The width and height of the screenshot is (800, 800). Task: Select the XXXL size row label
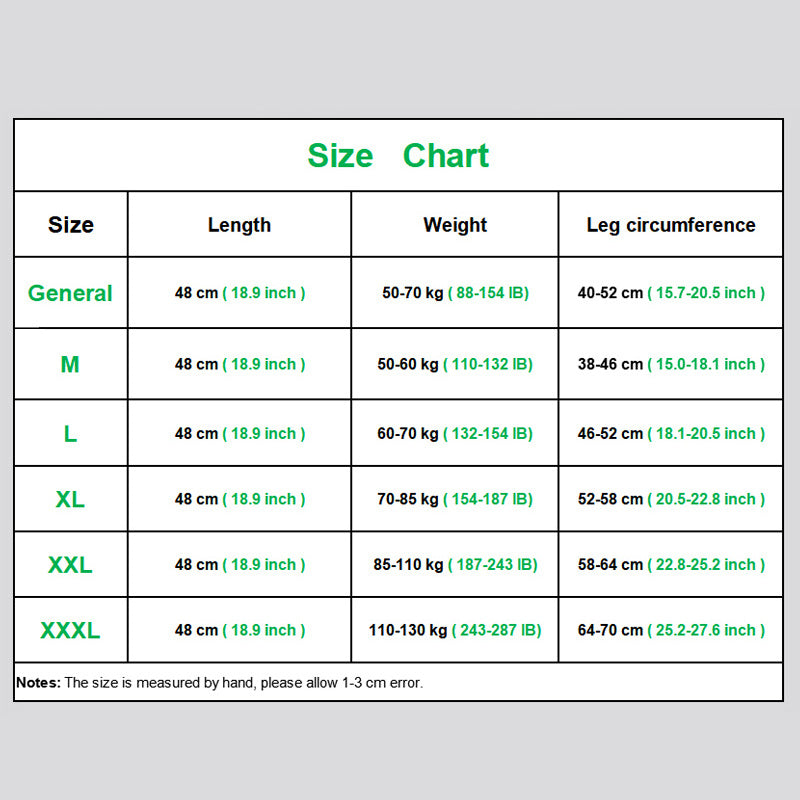pos(70,631)
